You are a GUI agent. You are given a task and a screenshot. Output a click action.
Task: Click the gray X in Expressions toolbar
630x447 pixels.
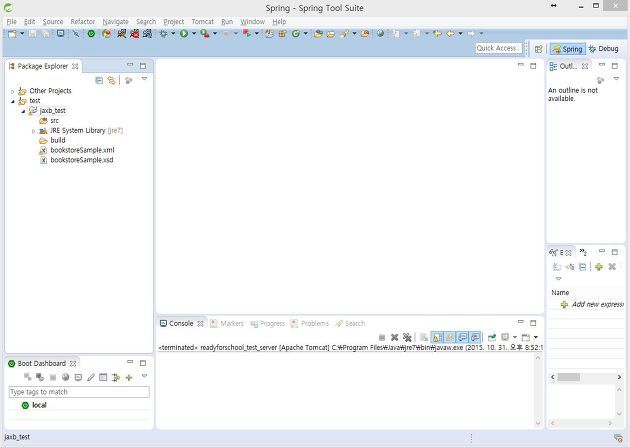(612, 267)
